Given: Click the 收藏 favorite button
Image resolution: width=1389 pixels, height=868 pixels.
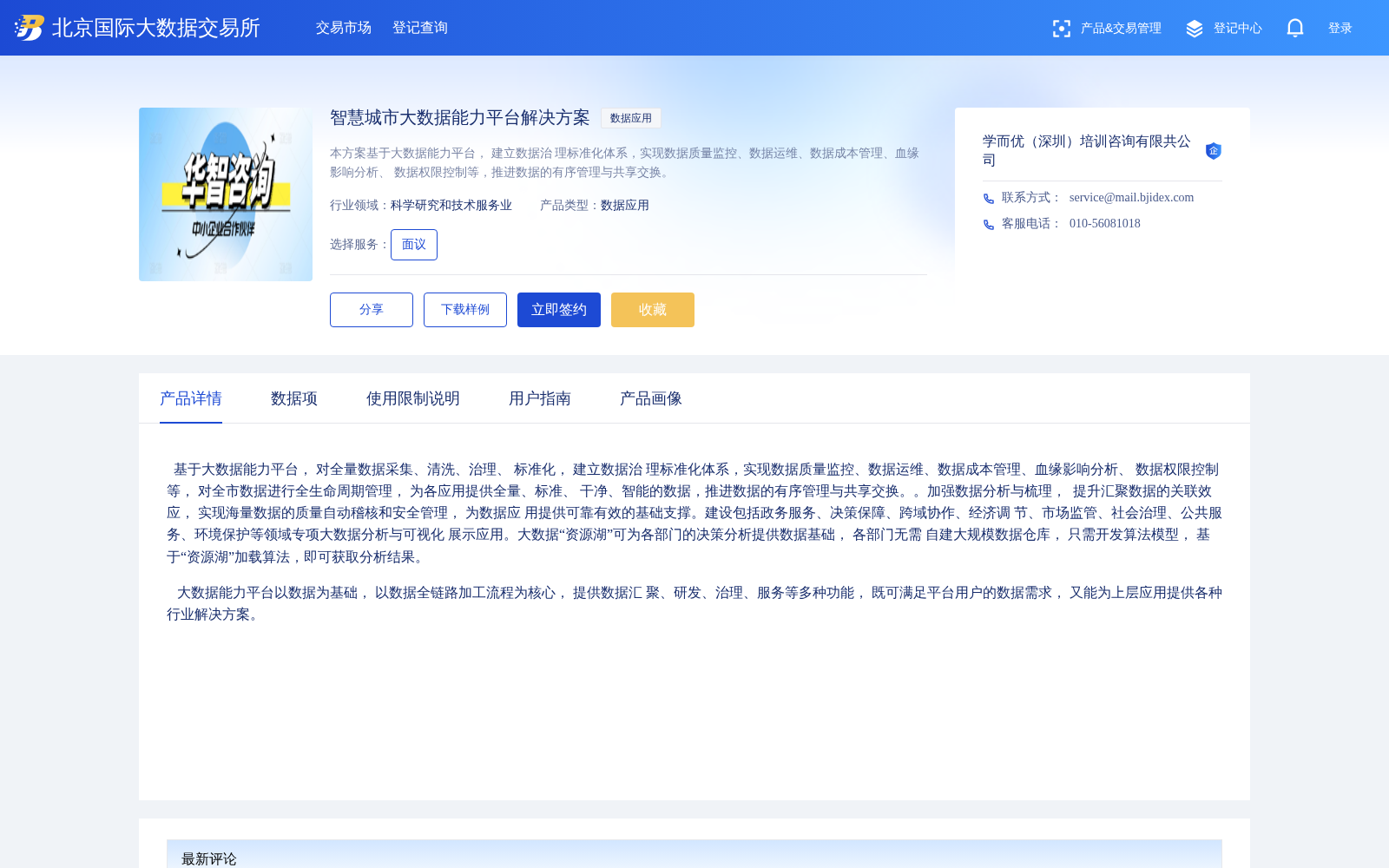Looking at the screenshot, I should pos(653,310).
